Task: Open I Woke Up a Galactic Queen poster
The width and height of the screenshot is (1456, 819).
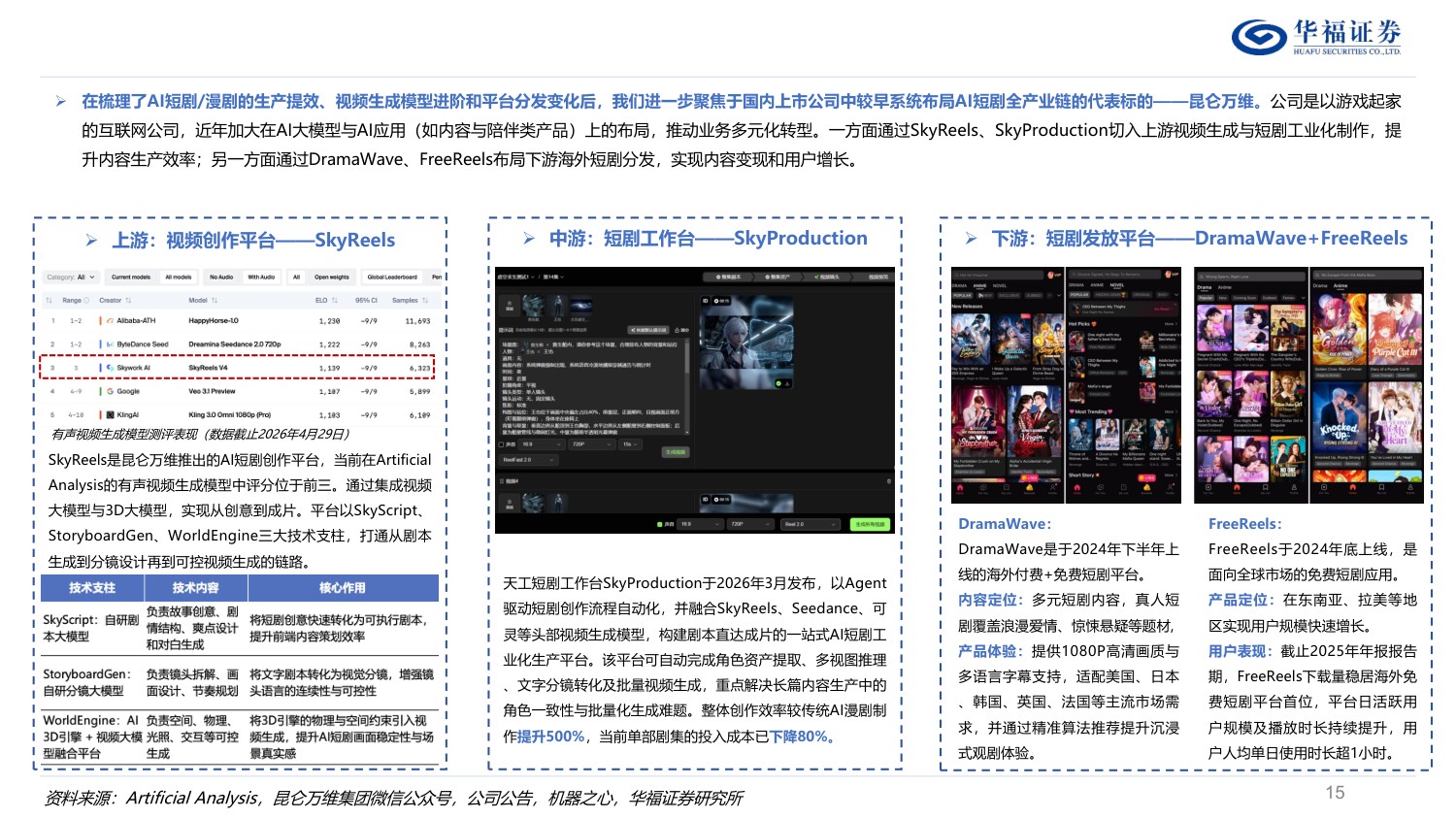Action: (x=1011, y=339)
